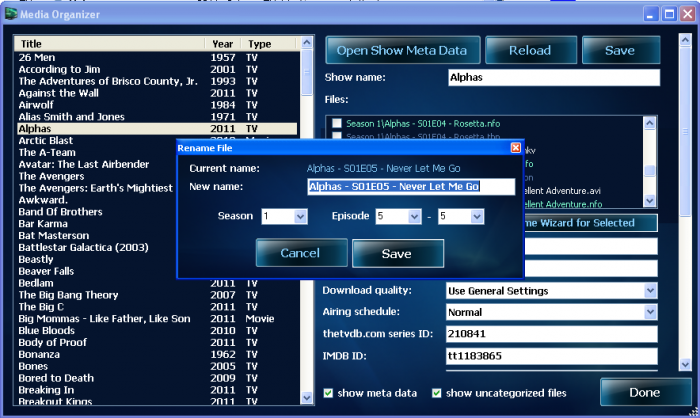Image resolution: width=700 pixels, height=418 pixels.
Task: Click the down arrow of the Files list scrollbar
Action: click(650, 201)
